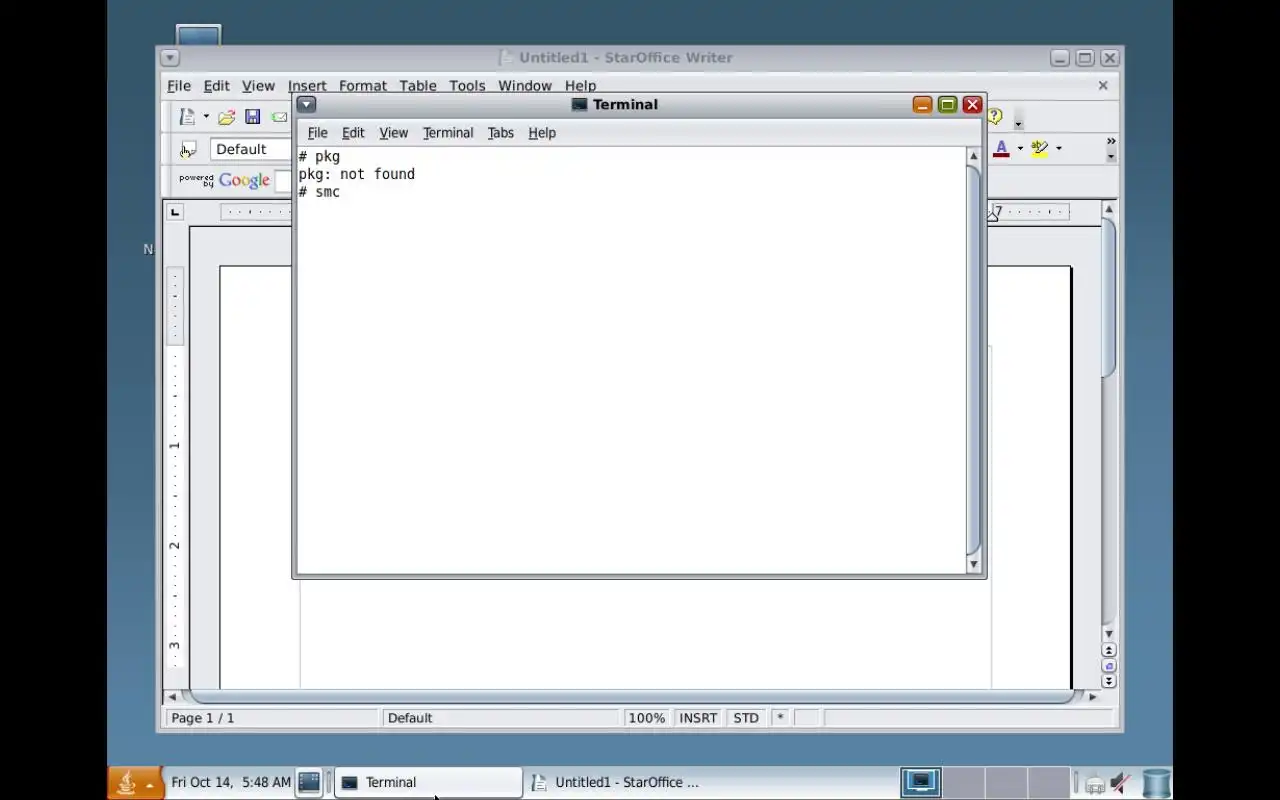Click the Styles and Formatting icon

click(x=188, y=149)
